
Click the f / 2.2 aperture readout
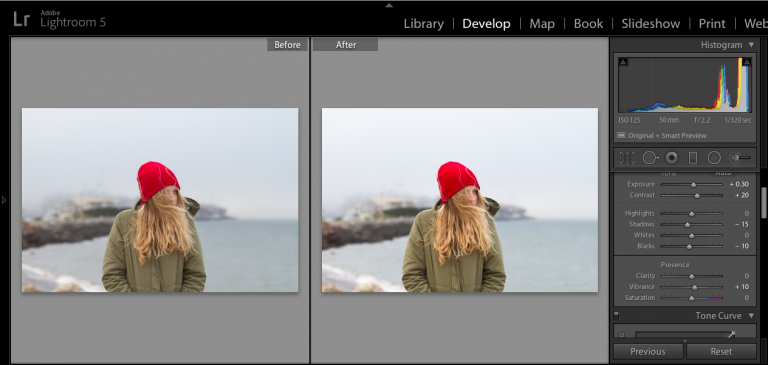pos(702,120)
